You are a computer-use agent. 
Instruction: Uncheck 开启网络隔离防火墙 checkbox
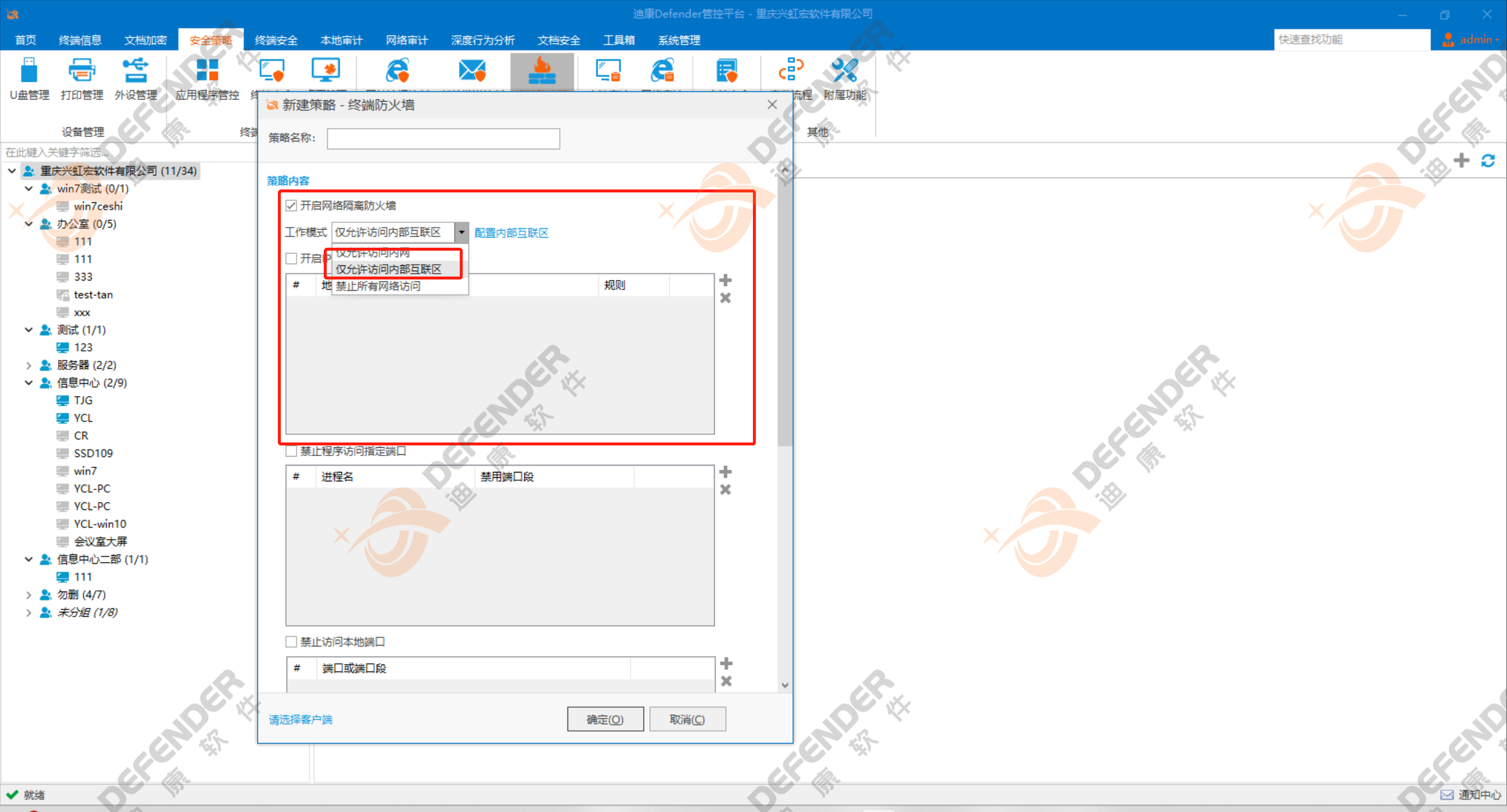291,205
